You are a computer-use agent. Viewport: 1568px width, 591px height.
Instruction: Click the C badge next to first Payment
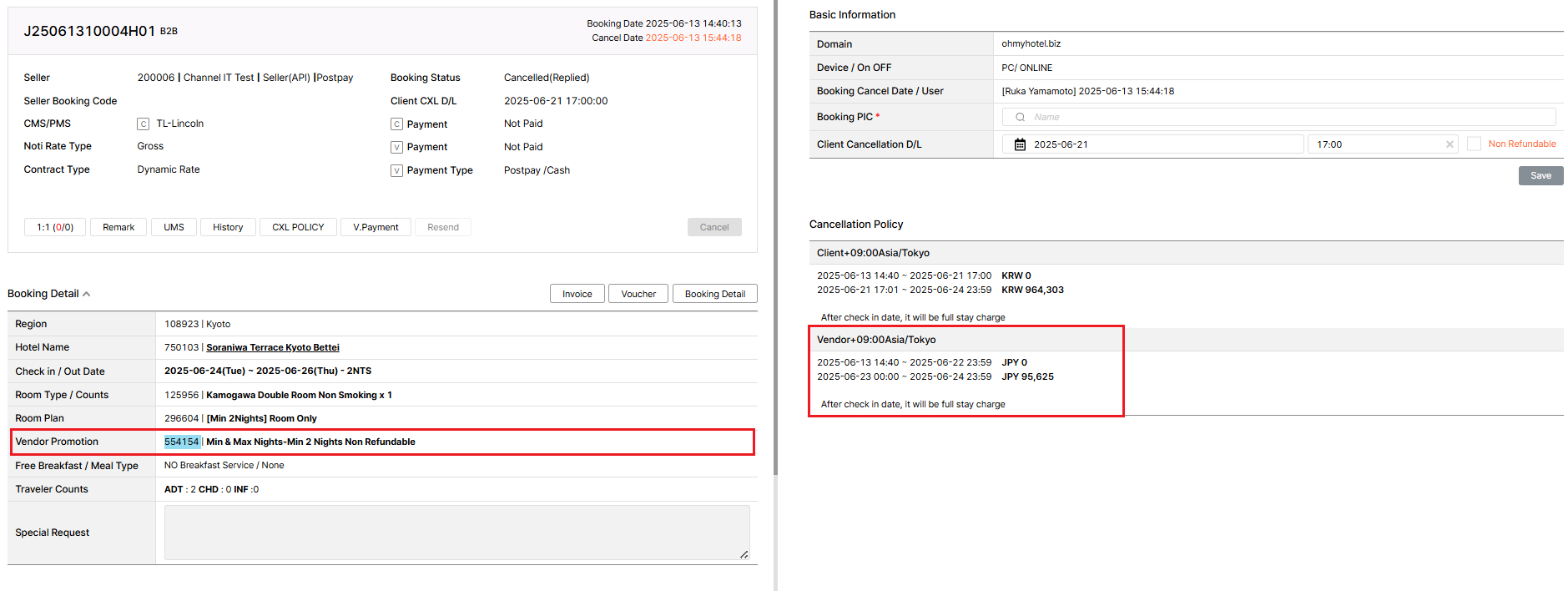click(x=396, y=124)
